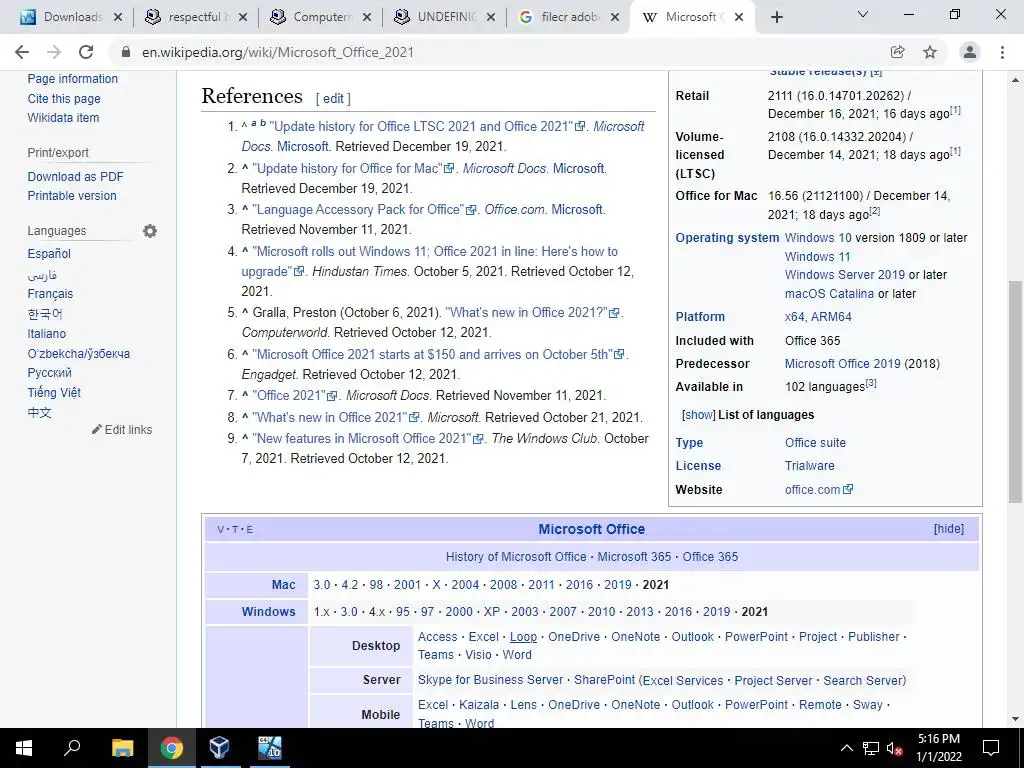Reload the Wikipedia page
The width and height of the screenshot is (1024, 768).
(86, 52)
